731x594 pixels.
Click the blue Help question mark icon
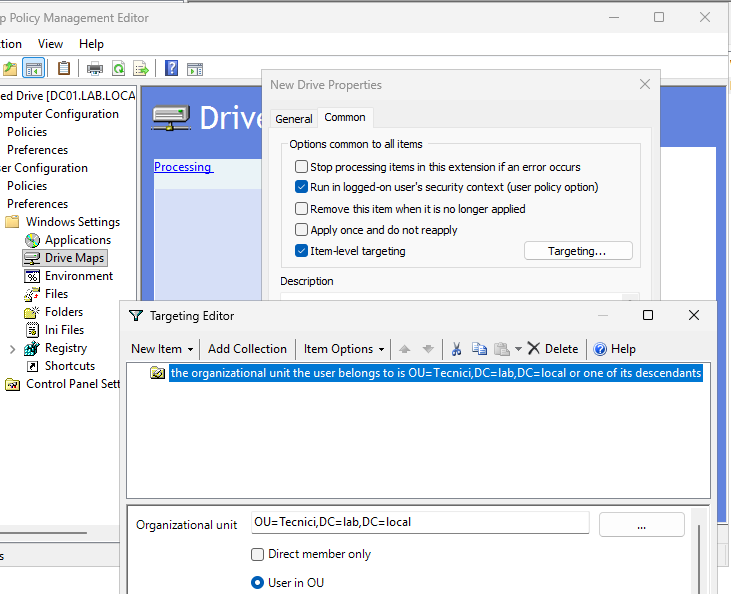172,69
